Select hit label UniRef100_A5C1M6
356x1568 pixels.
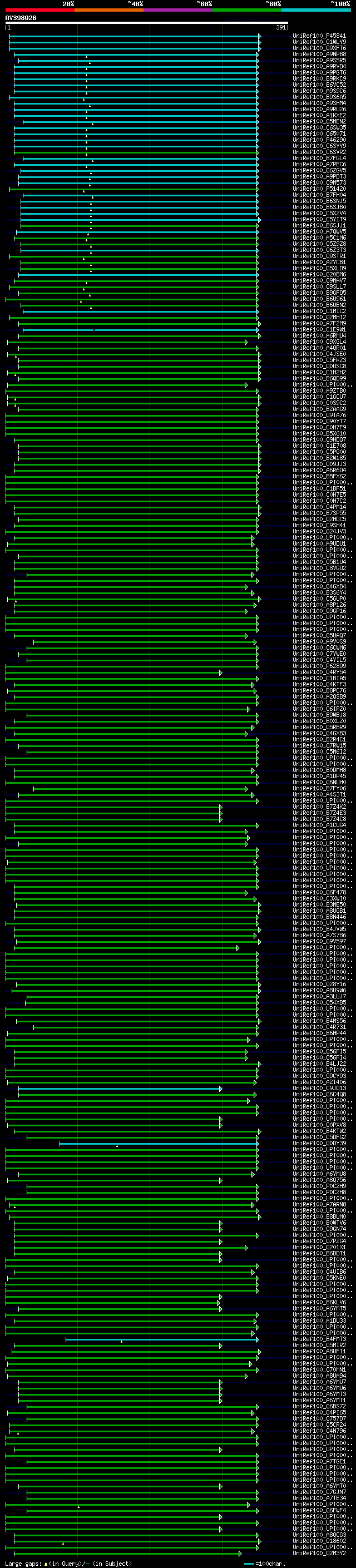pyautogui.click(x=319, y=238)
